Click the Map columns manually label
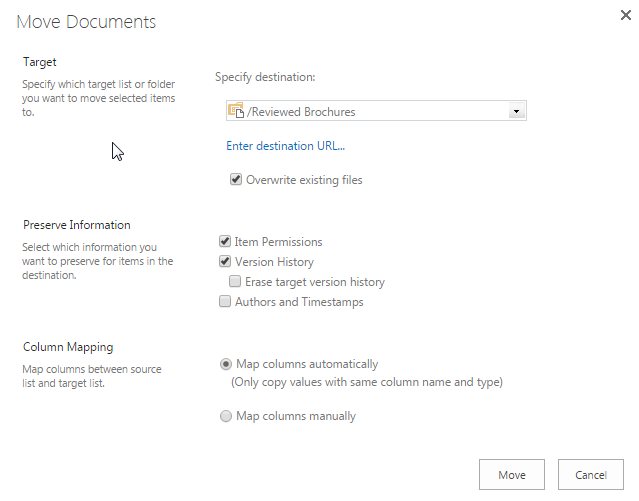Image resolution: width=639 pixels, height=501 pixels. 296,416
